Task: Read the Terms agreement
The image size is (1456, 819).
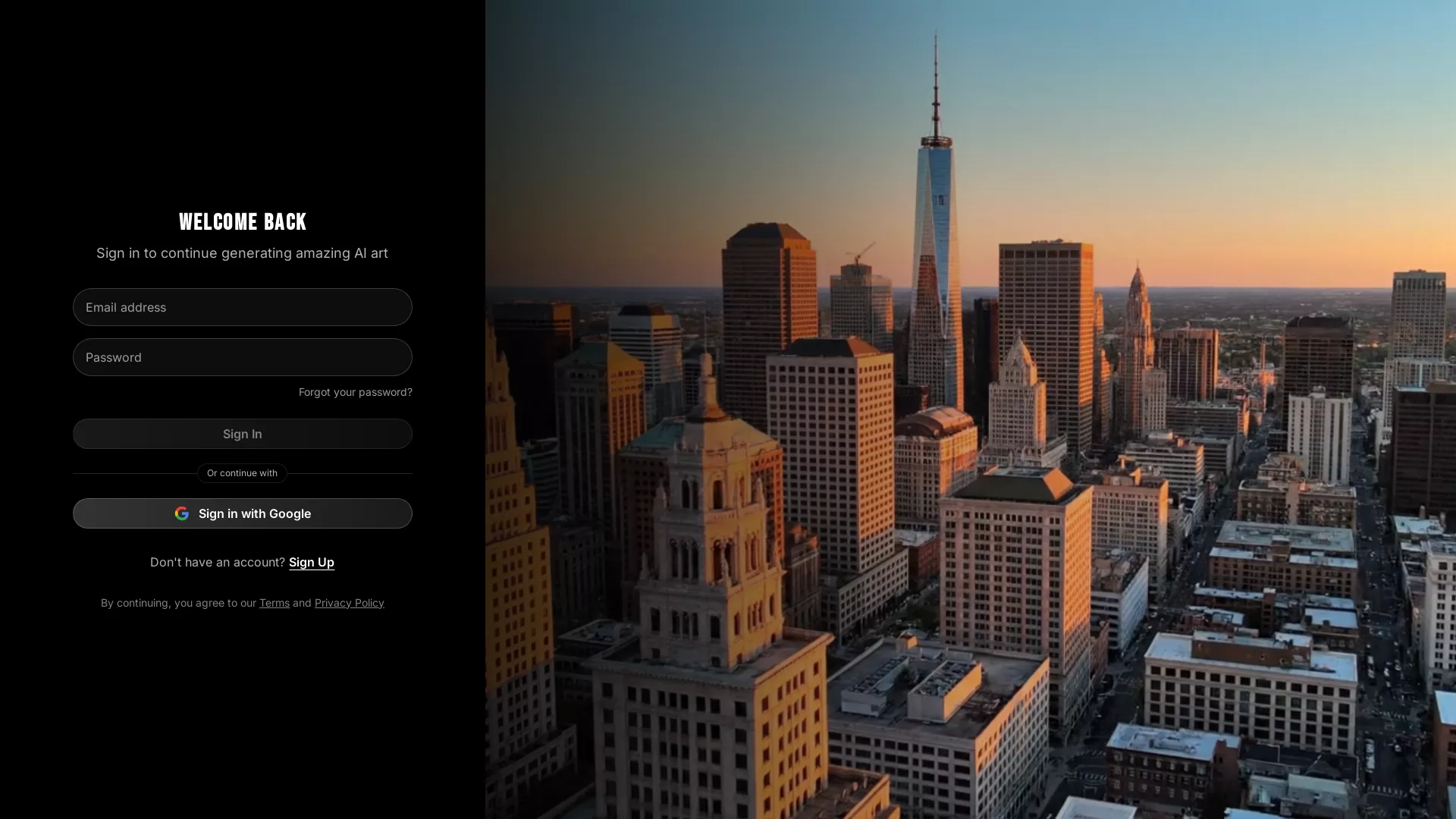Action: (x=274, y=603)
